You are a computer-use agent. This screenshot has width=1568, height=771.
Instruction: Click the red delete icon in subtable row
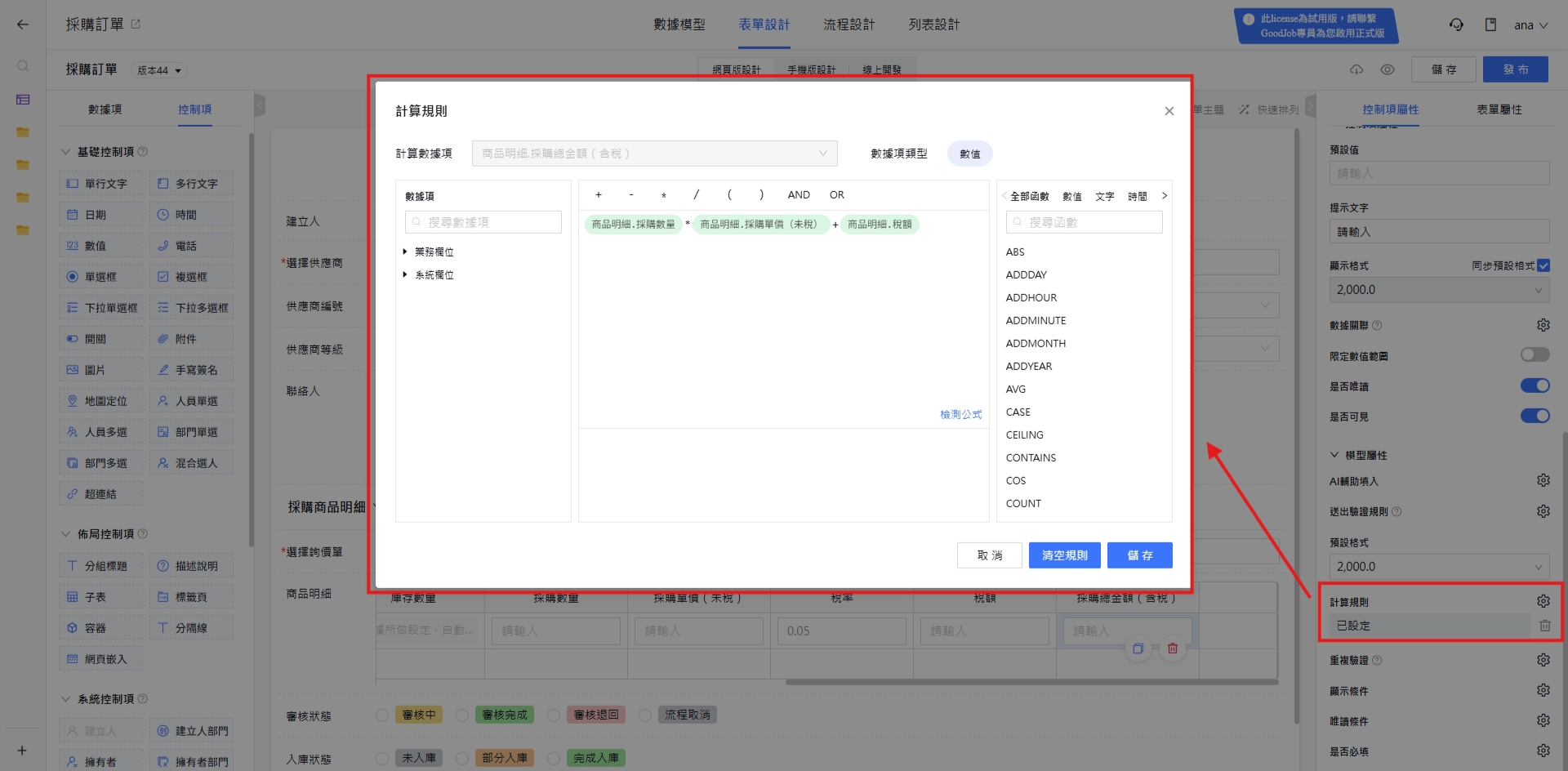pyautogui.click(x=1173, y=648)
